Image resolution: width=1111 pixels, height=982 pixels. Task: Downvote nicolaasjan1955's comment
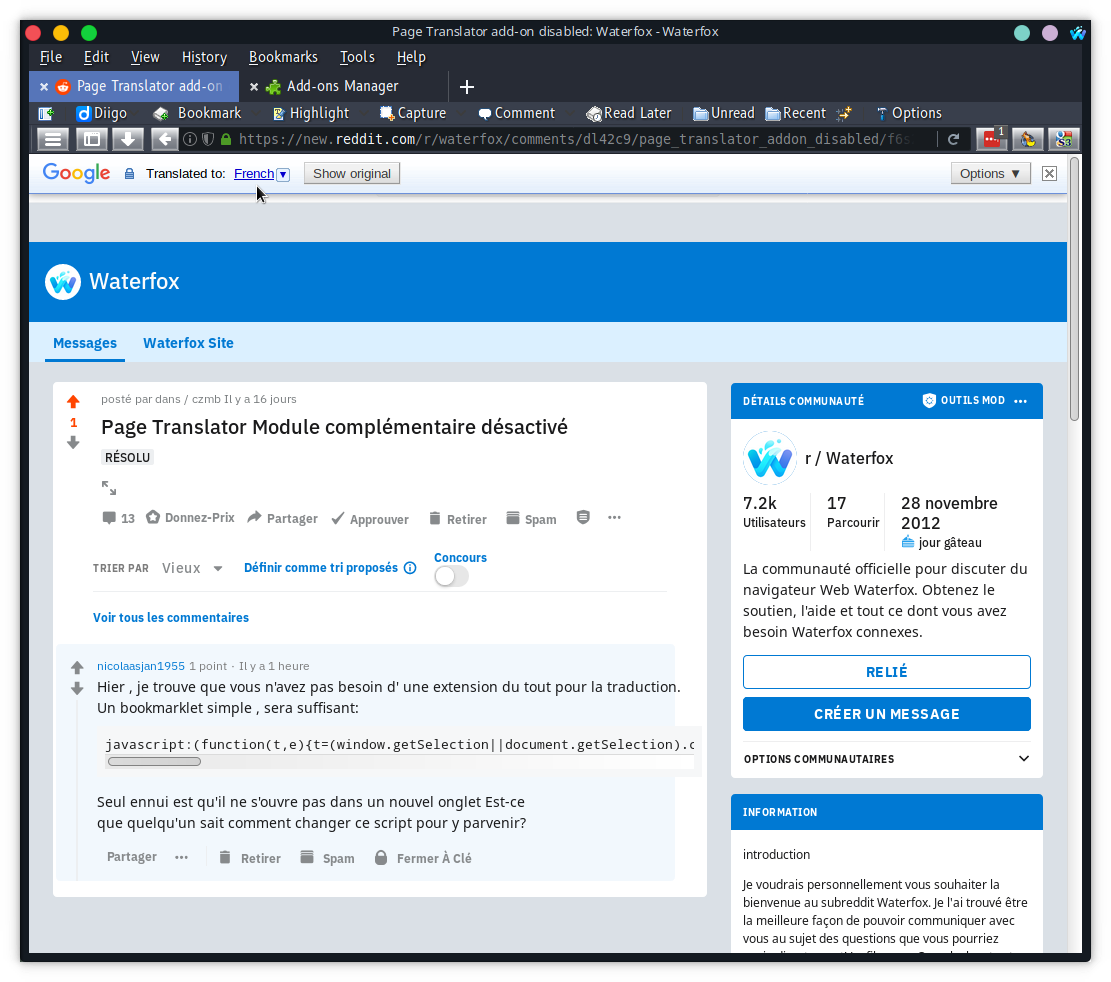point(77,688)
